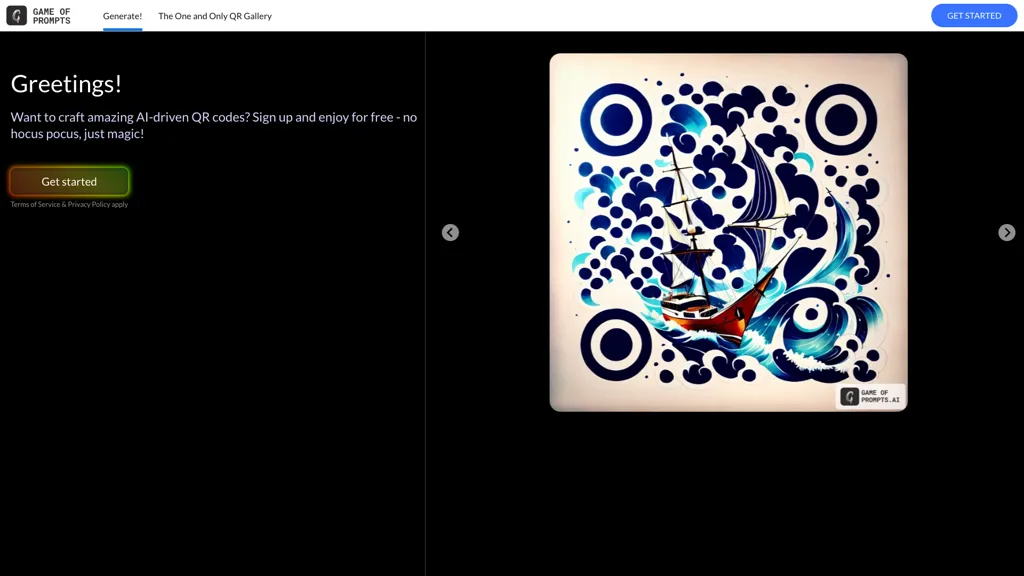
Task: Click the Terms of Service & Privacy Policy text
Action: coord(69,204)
